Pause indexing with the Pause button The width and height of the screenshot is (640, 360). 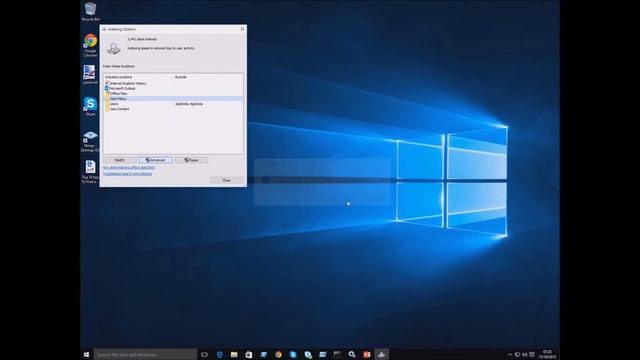click(191, 160)
